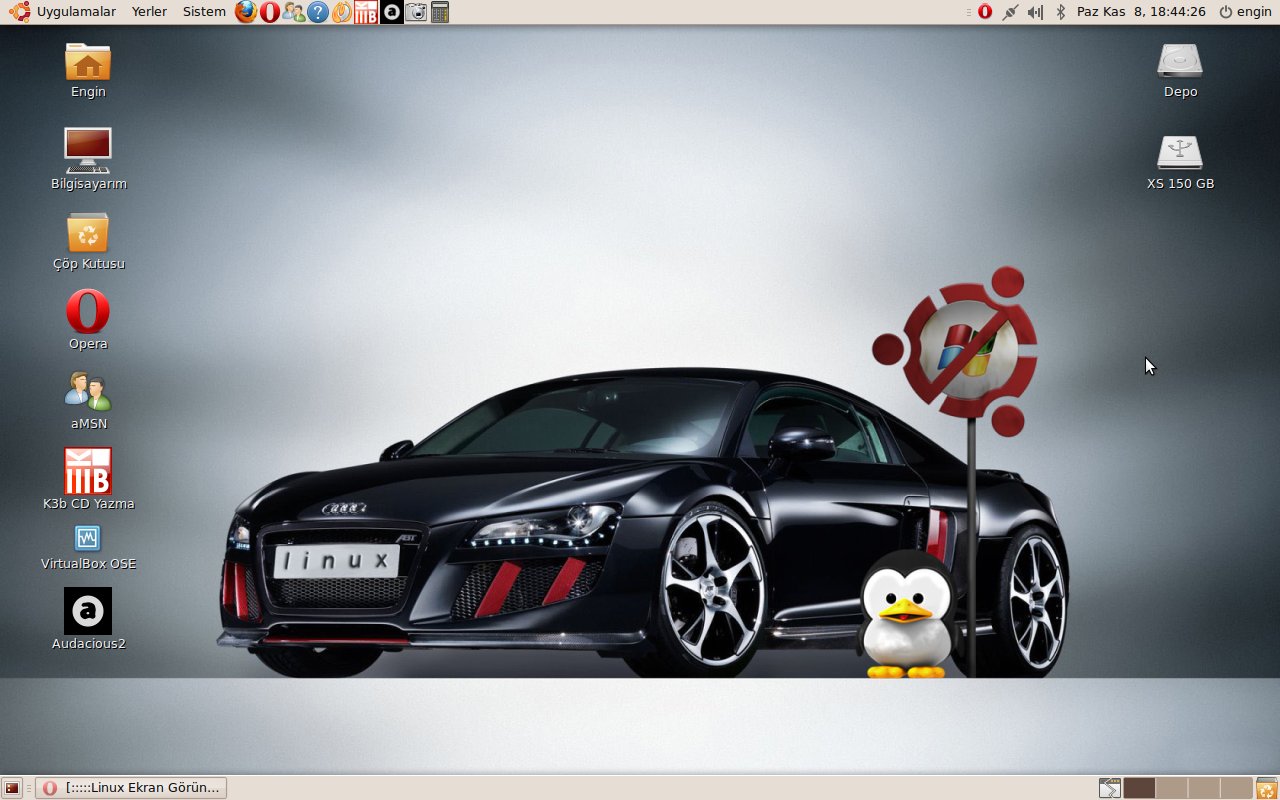Open the Bluetooth indicator menu

tap(1060, 12)
